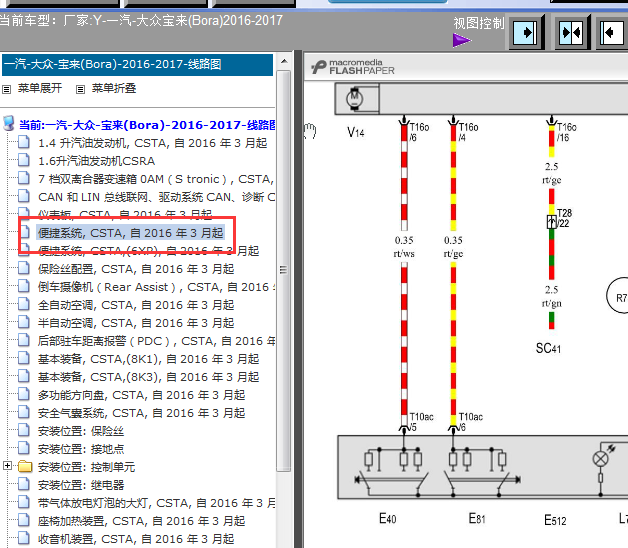Screen dimensions: 628x548
Task: Open CAN 和 LIN 总线联网 entry
Action: pyautogui.click(x=156, y=197)
